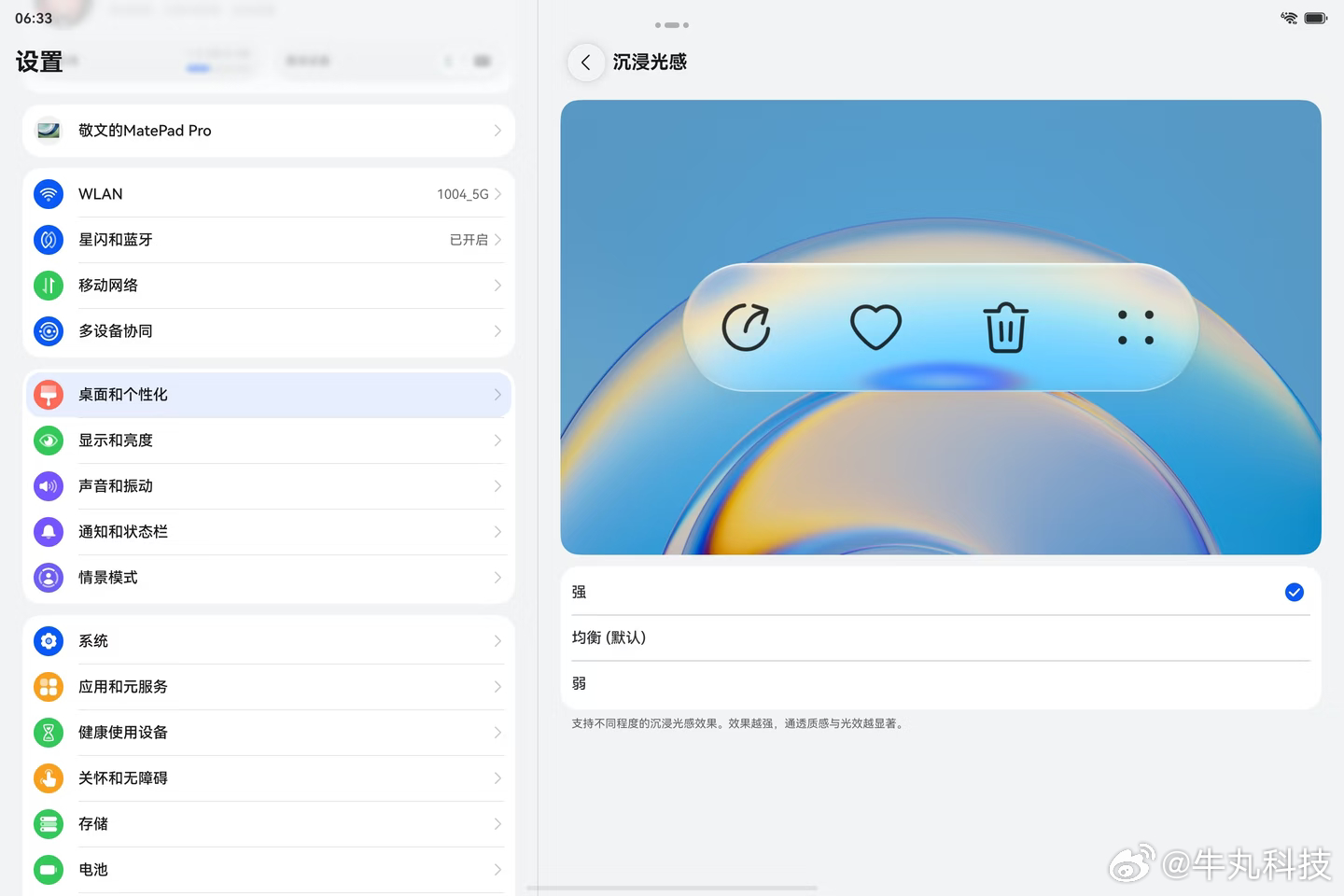Expand the 敬文的MatePad Pro row chevron

coord(497,131)
